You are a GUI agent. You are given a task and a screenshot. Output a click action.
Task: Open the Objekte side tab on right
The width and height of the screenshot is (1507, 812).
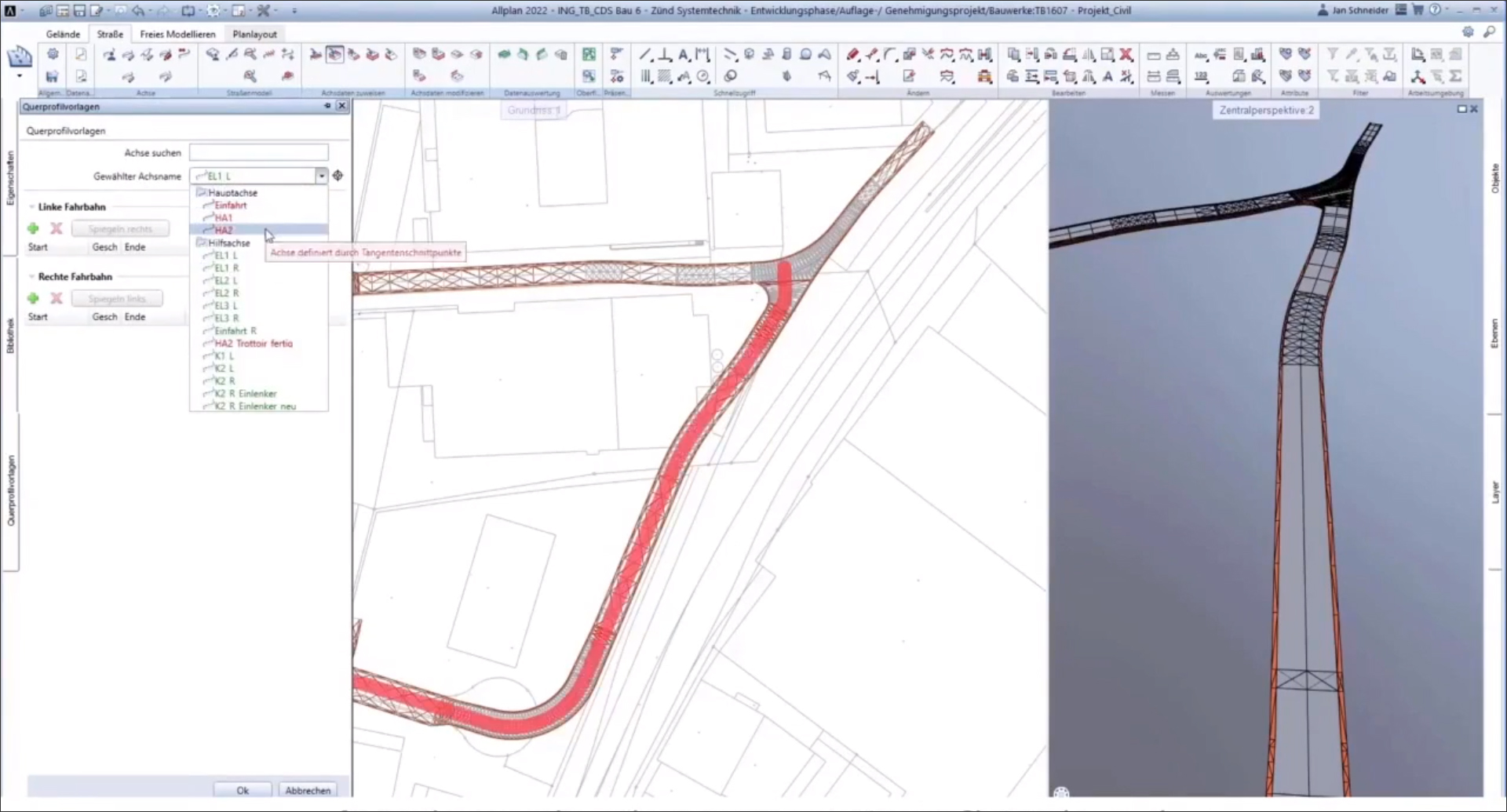[x=1495, y=178]
